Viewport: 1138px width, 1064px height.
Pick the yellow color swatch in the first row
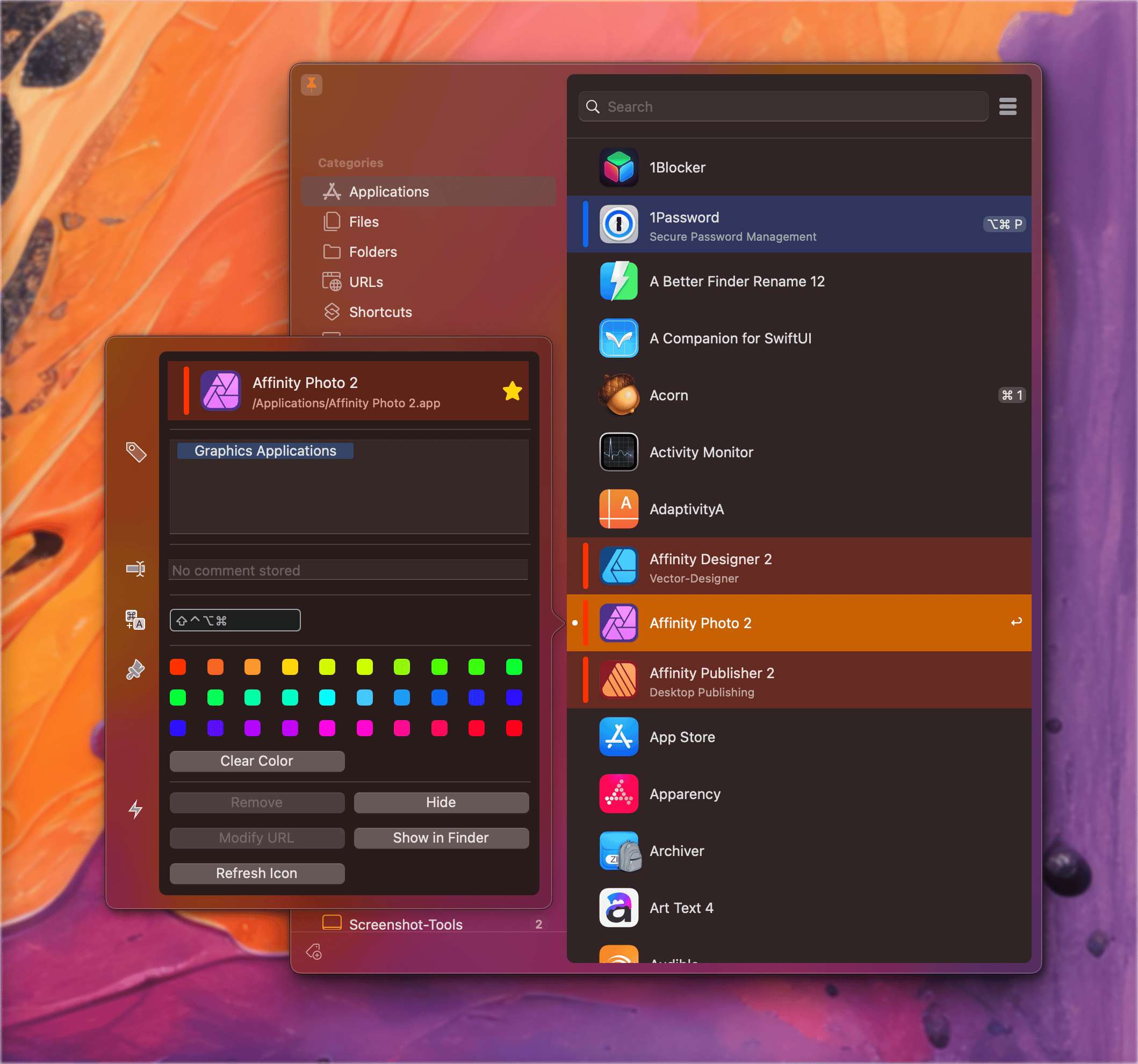click(290, 666)
